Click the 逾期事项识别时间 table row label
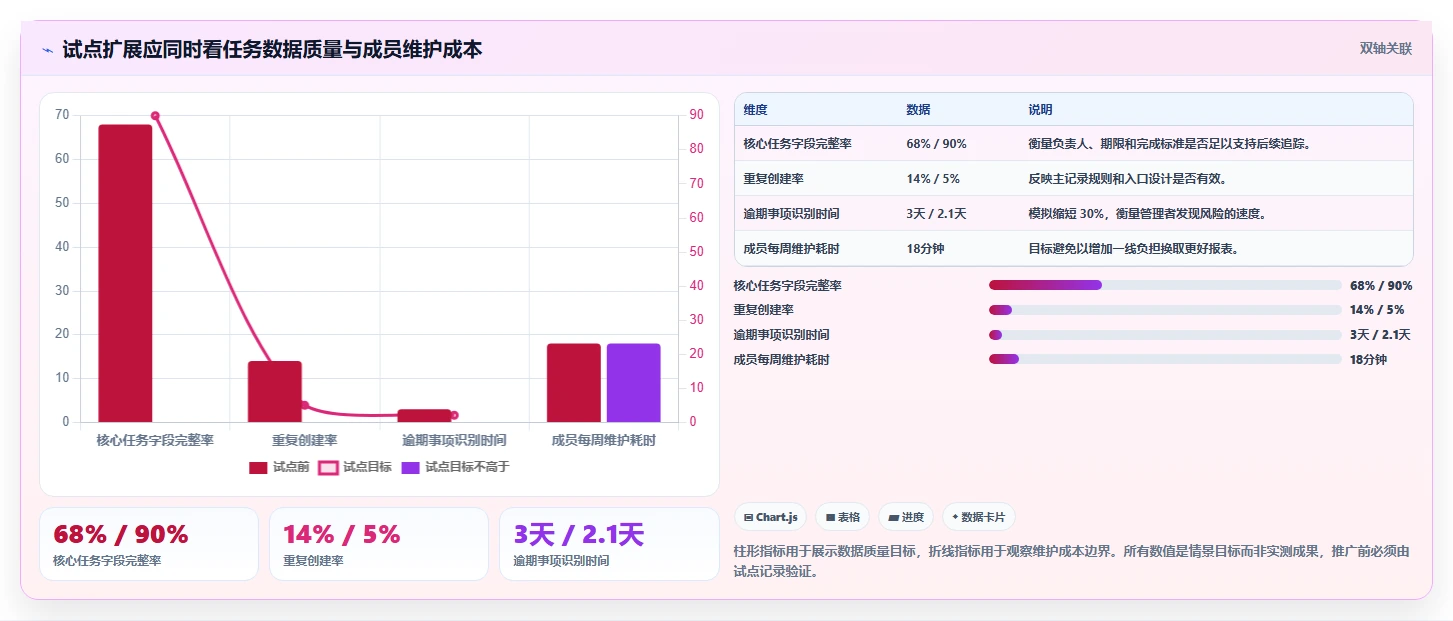1453x621 pixels. 791,214
